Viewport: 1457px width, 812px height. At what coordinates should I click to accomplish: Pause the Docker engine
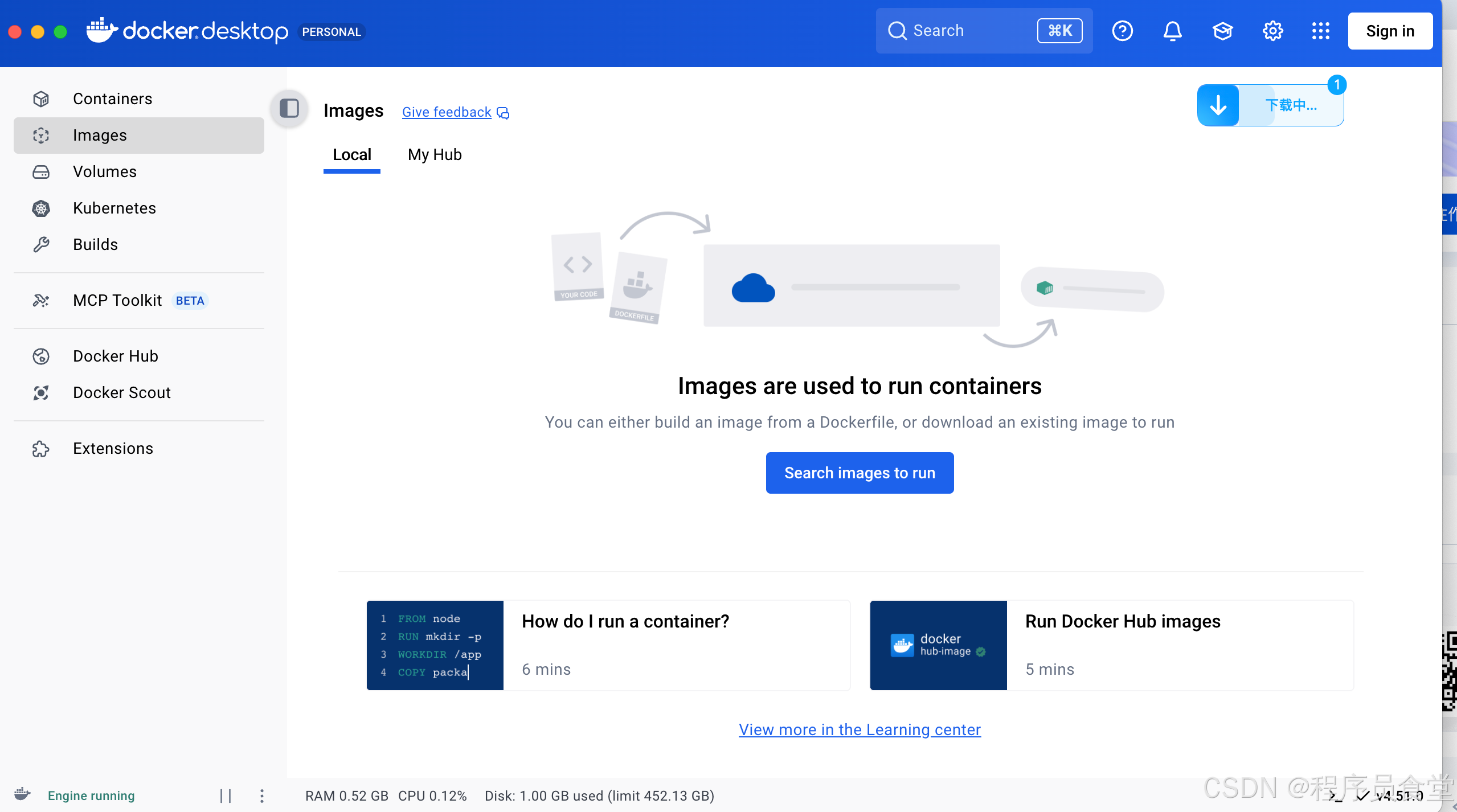point(226,795)
